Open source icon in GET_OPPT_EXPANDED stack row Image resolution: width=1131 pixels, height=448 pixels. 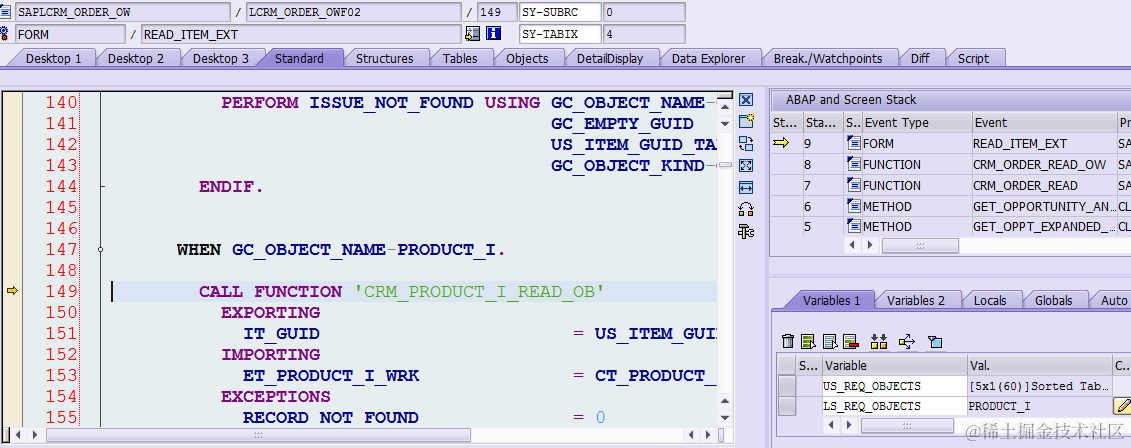(x=853, y=227)
